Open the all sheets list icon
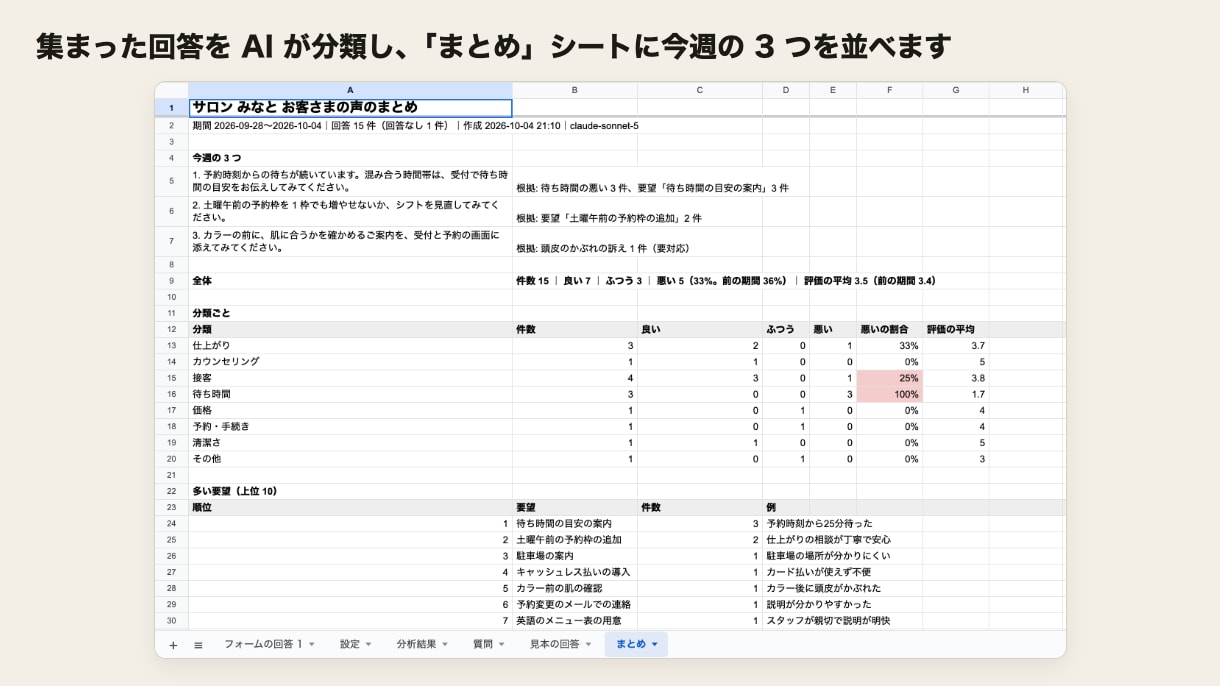Screen dimensions: 1220x686 198,645
